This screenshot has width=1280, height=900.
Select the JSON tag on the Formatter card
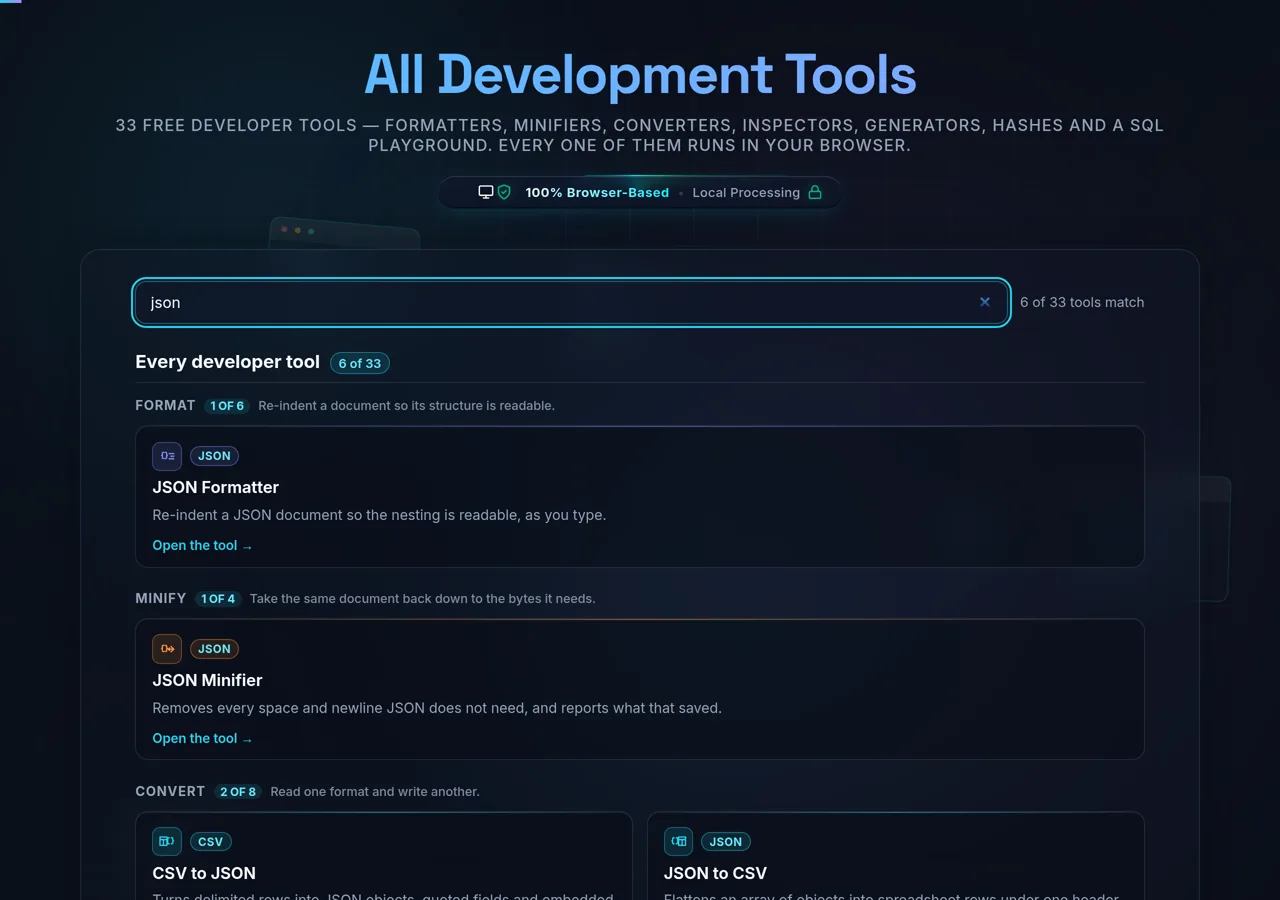coord(214,456)
